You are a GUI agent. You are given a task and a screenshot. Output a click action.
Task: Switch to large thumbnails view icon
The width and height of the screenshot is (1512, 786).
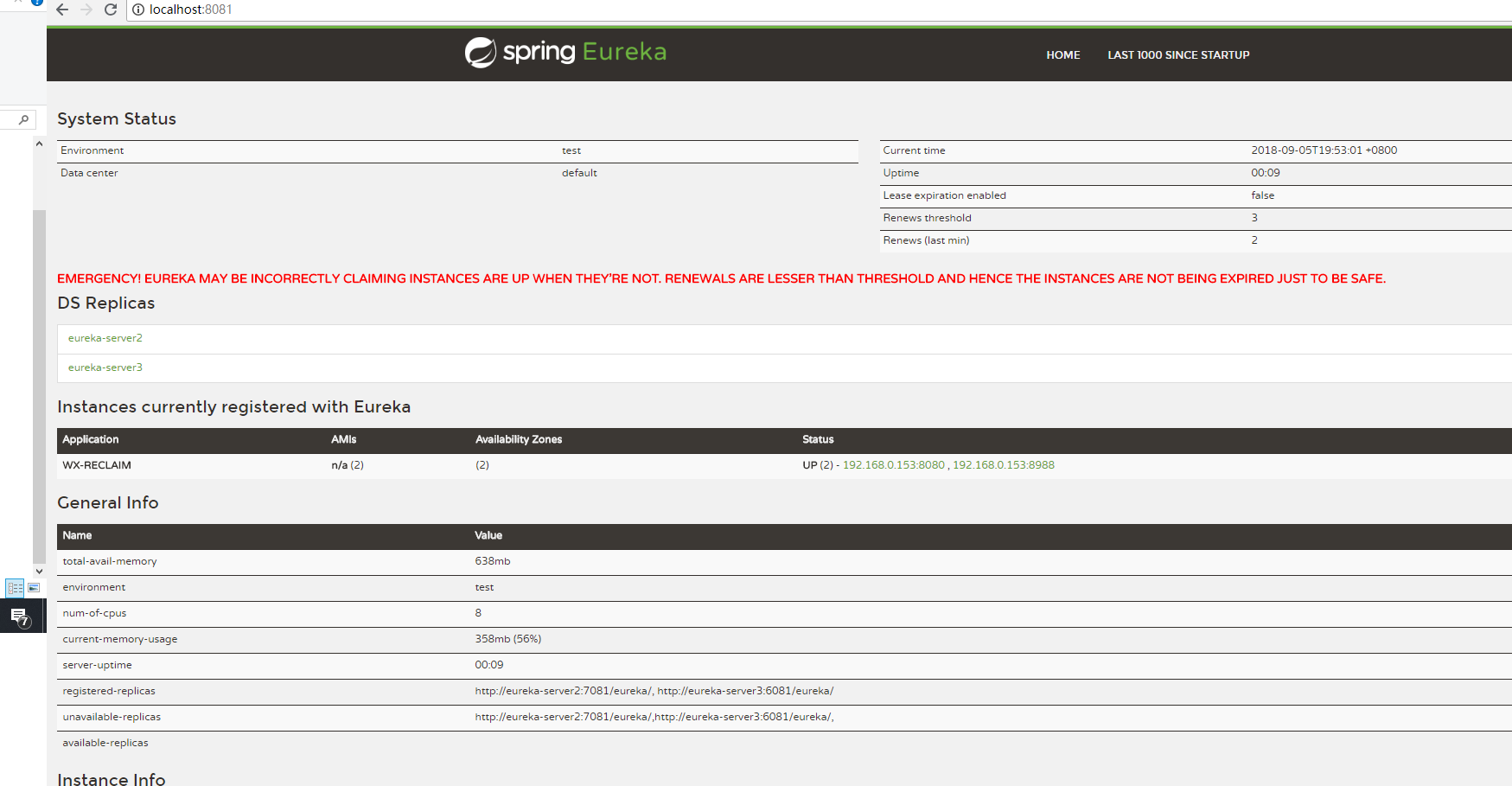pos(34,588)
